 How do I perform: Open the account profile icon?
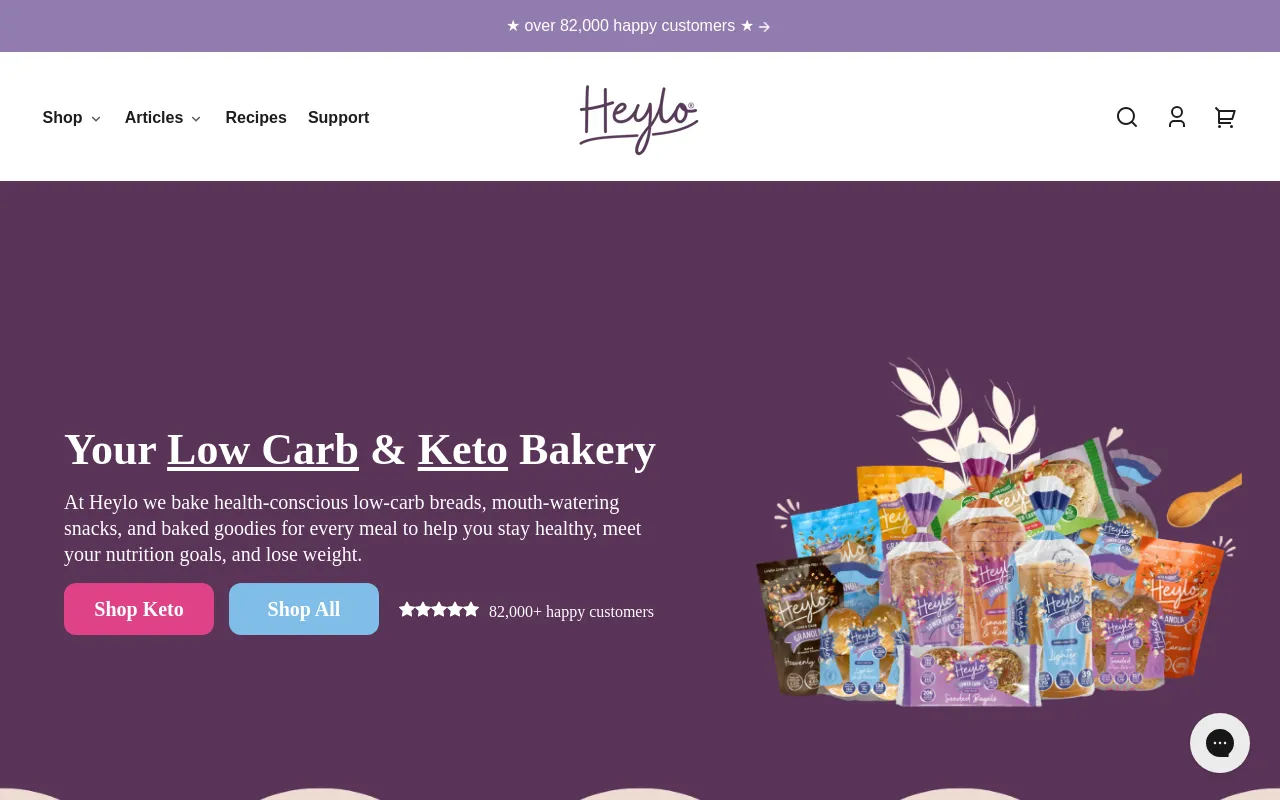click(1177, 117)
